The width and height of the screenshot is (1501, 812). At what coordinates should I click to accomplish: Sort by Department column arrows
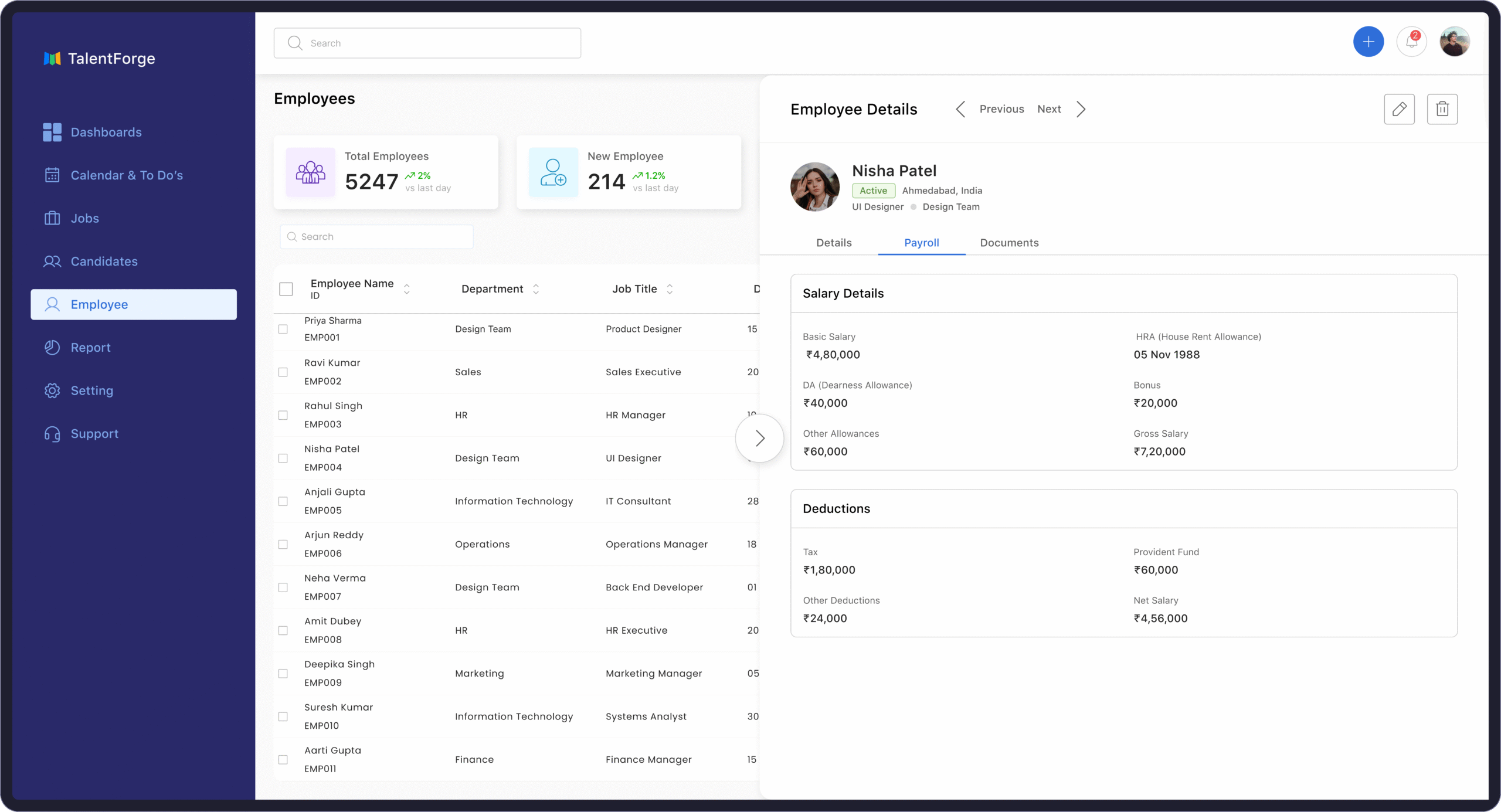[535, 289]
